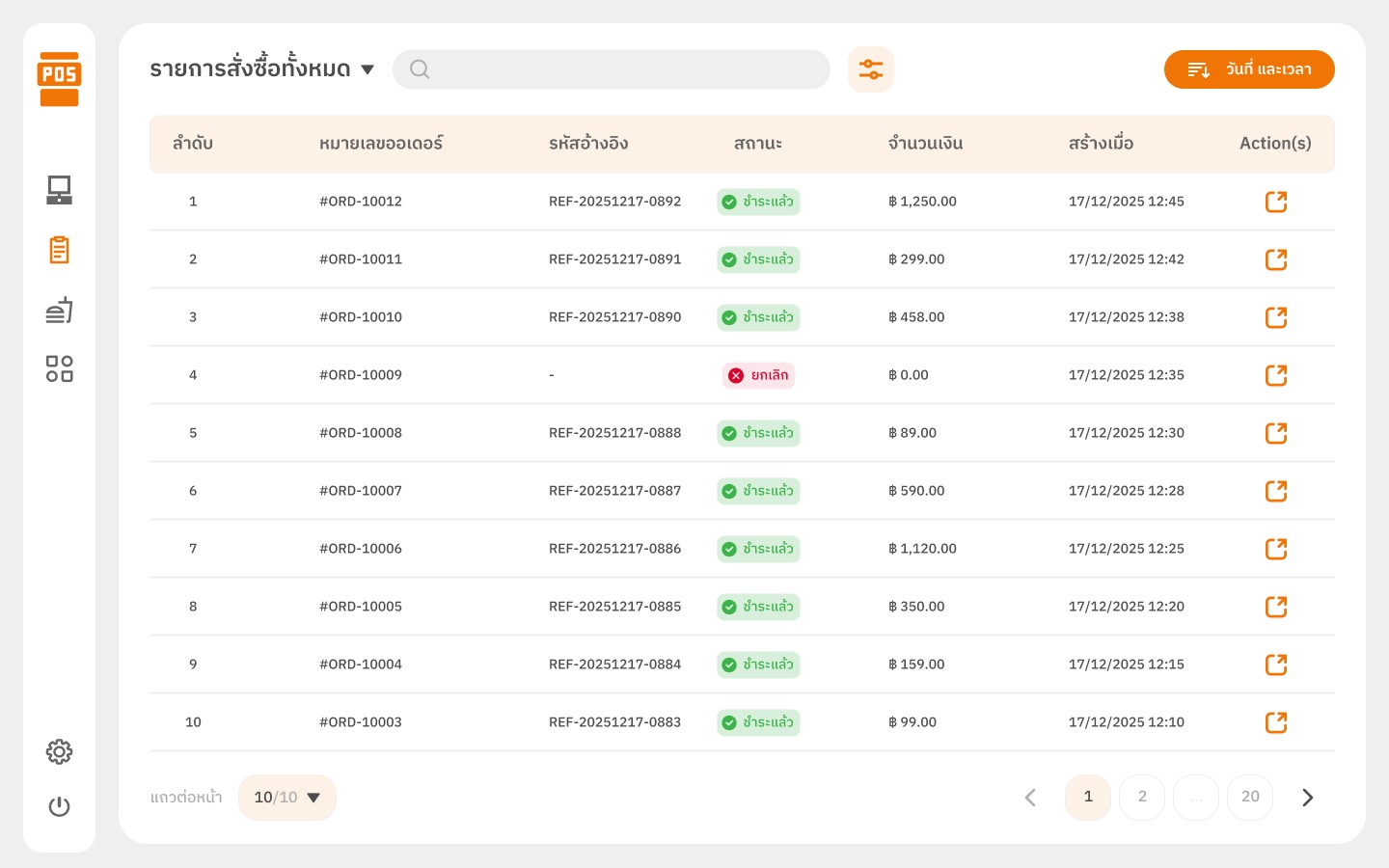Open the POS terminal icon in sidebar
Image resolution: width=1389 pixels, height=868 pixels.
pos(59,190)
